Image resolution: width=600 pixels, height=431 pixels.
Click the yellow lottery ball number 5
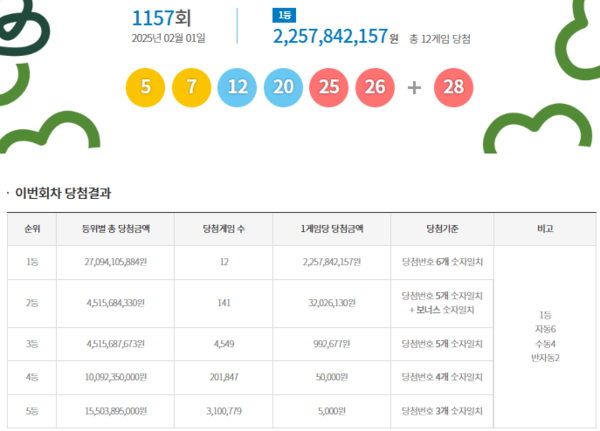pos(145,87)
